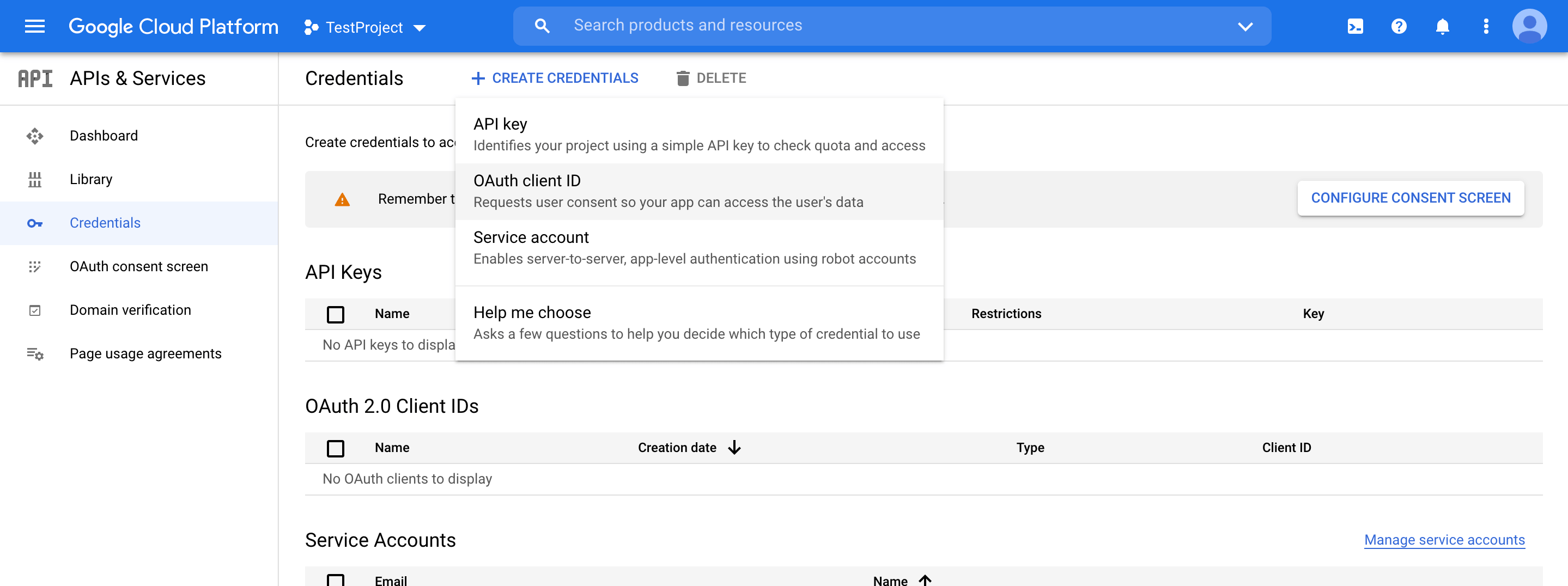Activate Cloud Shell terminal icon
1568x586 pixels.
(1355, 26)
